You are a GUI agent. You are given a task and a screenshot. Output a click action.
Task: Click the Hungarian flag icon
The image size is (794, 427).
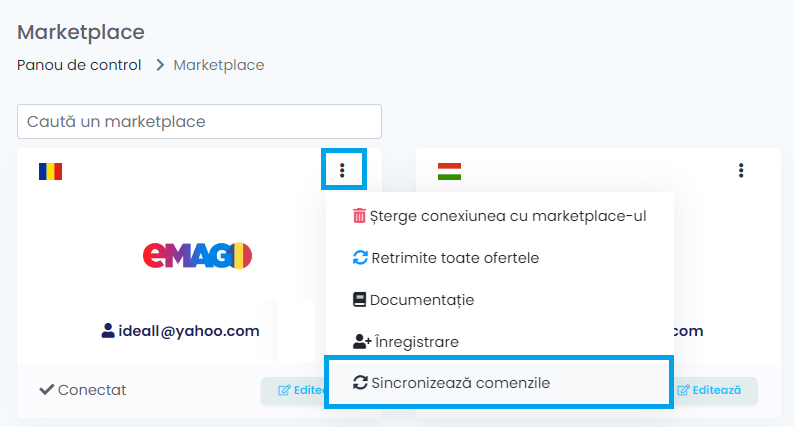[x=449, y=171]
